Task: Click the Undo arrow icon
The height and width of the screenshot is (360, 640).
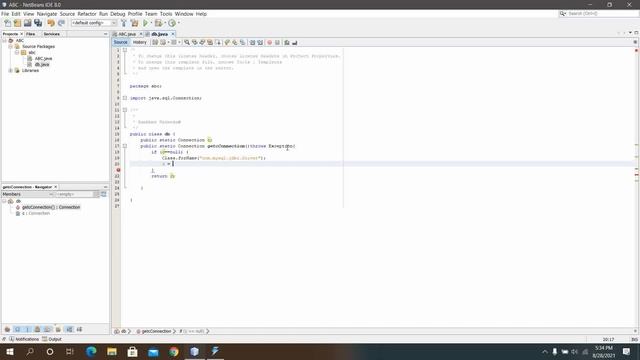Action: click(51, 23)
